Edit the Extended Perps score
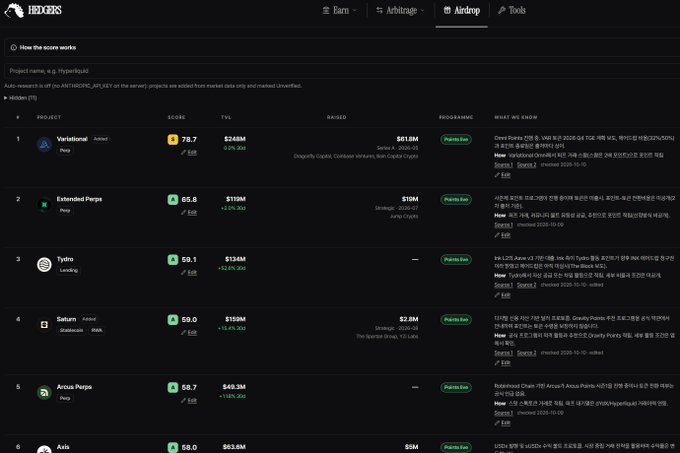The image size is (680, 453). coord(189,212)
